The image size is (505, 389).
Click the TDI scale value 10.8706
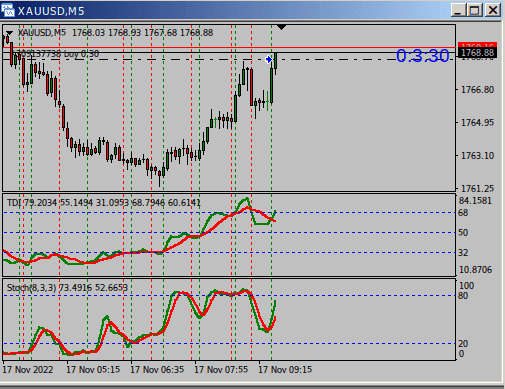tap(475, 270)
